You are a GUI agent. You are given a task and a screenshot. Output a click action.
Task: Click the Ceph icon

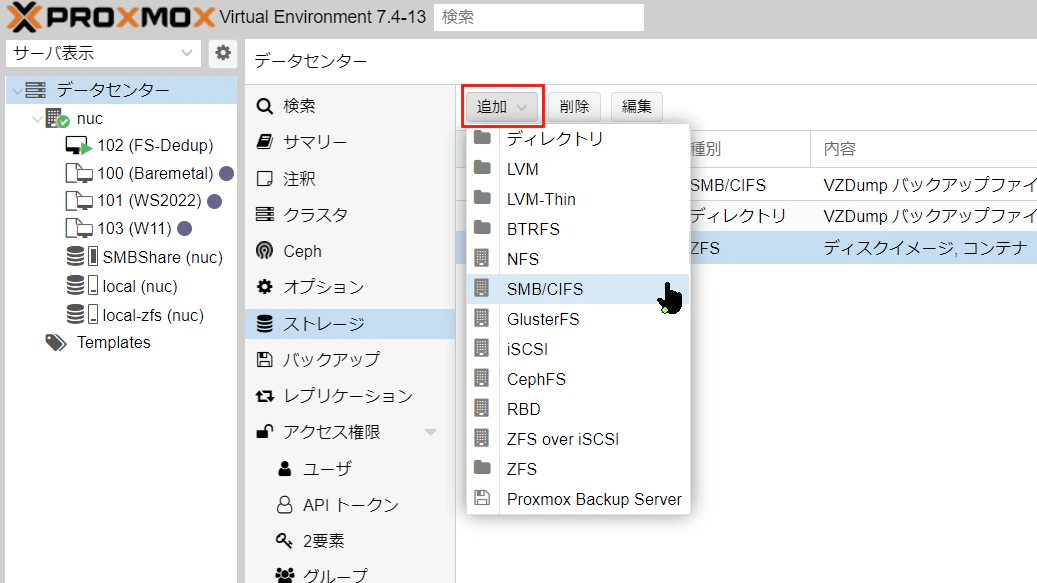coord(265,251)
